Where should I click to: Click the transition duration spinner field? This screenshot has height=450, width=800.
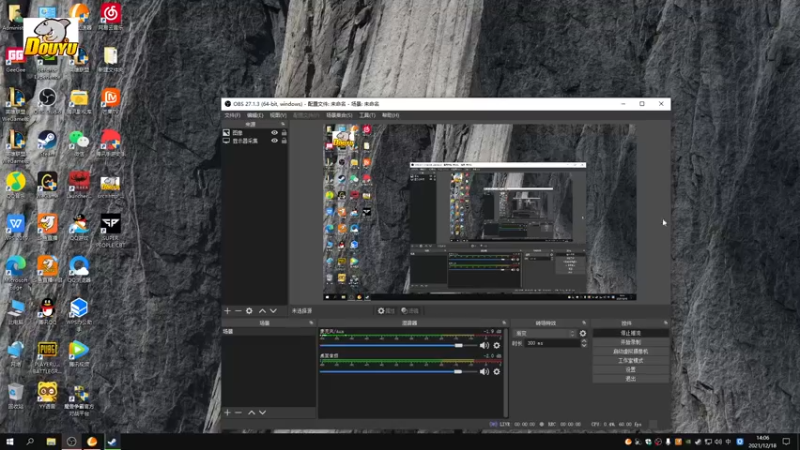tap(552, 343)
